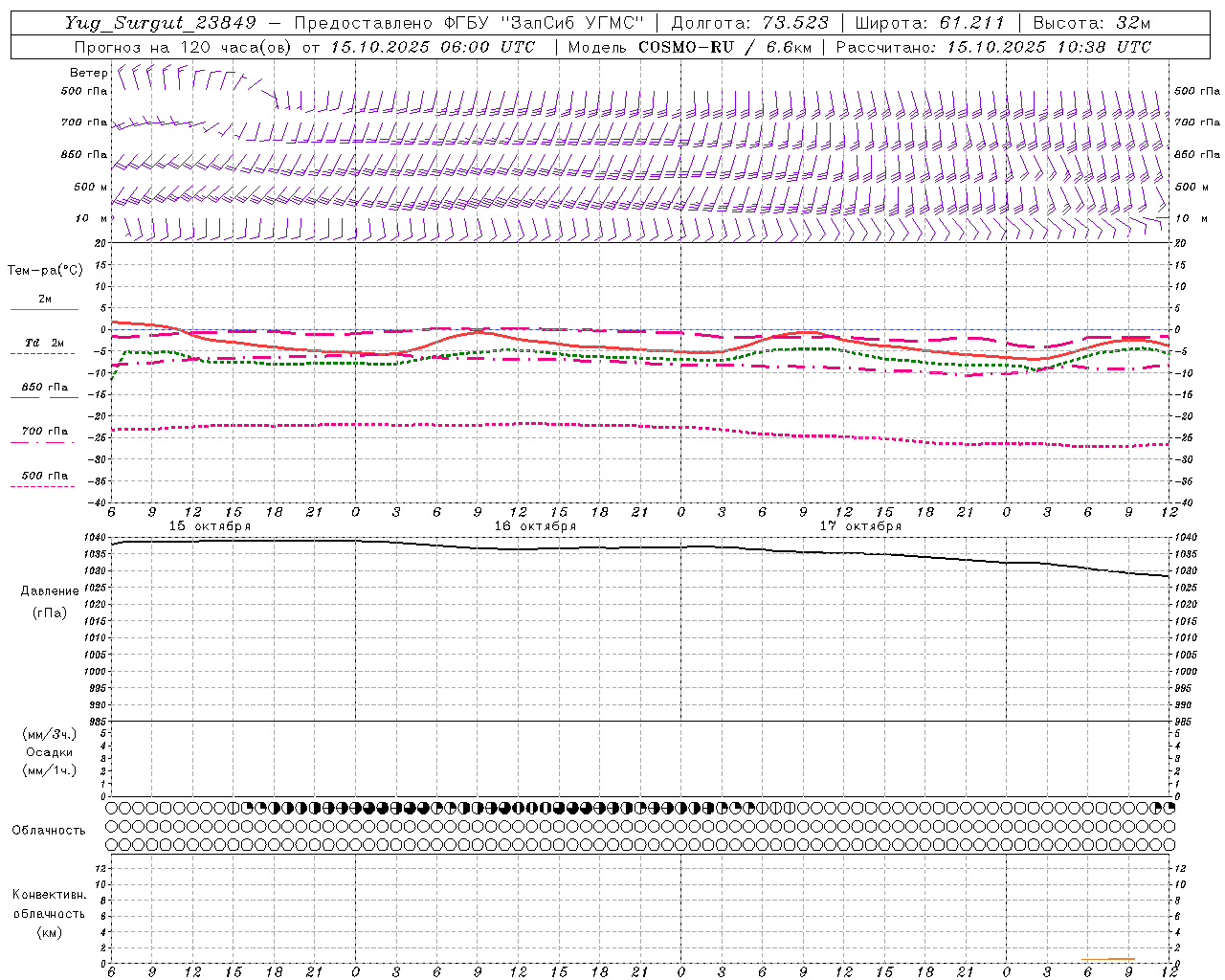Click the "700 гПа" temperature legend label
The image size is (1225, 980).
click(x=45, y=432)
